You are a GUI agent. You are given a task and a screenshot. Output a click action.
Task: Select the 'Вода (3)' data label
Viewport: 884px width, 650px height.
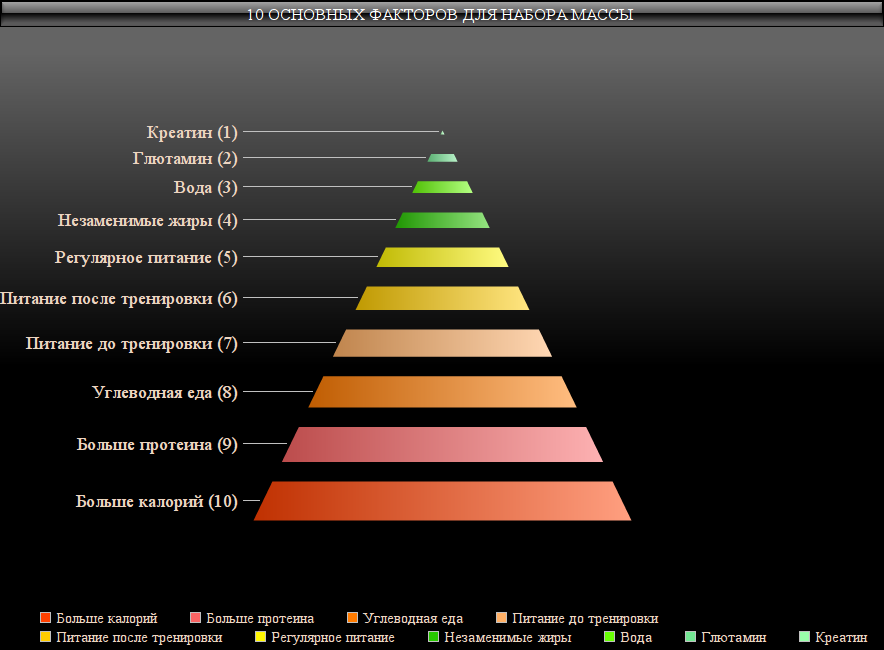(x=206, y=187)
